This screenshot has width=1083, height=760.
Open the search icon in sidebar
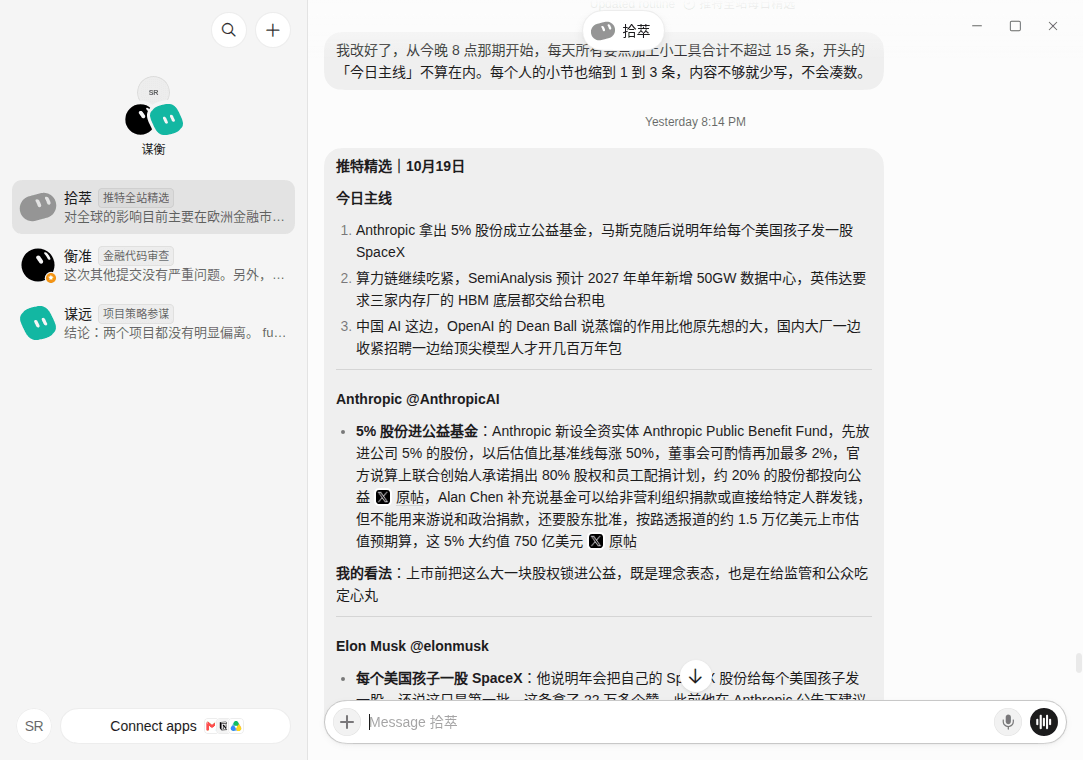[x=229, y=30]
